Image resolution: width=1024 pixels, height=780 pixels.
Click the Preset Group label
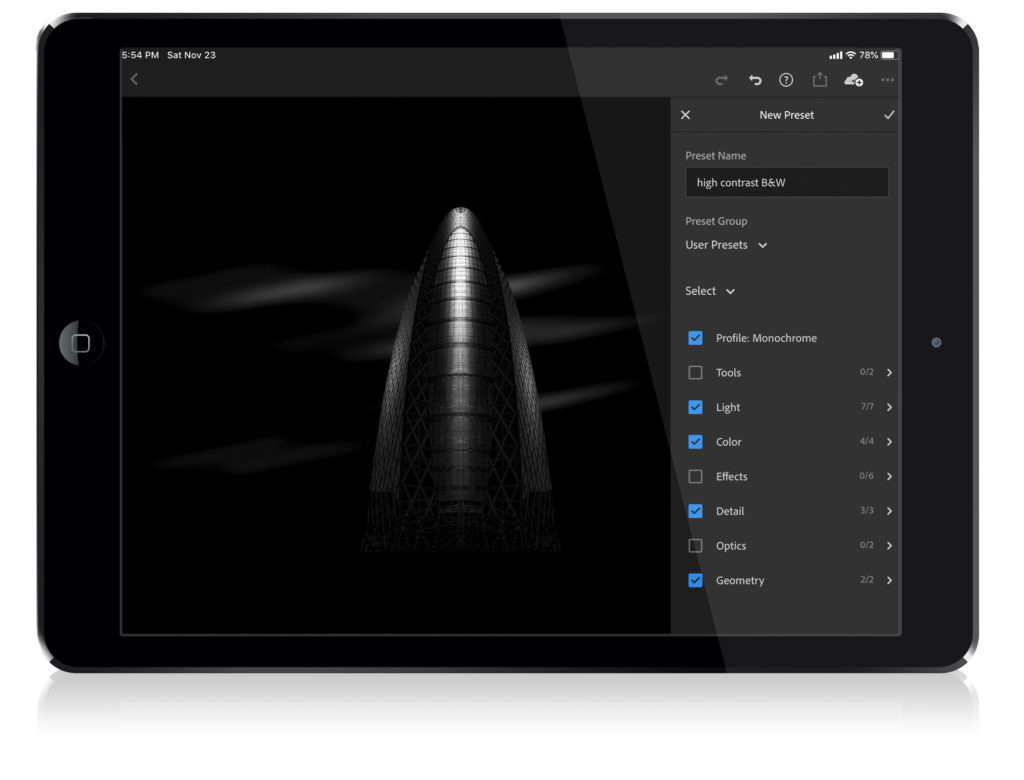[716, 221]
